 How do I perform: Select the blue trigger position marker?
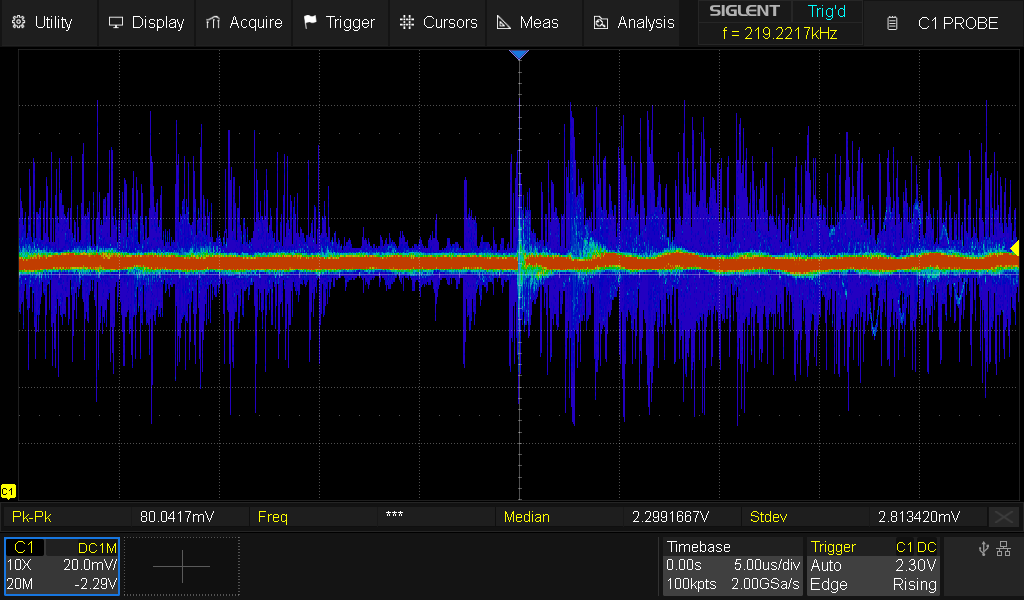coord(518,55)
